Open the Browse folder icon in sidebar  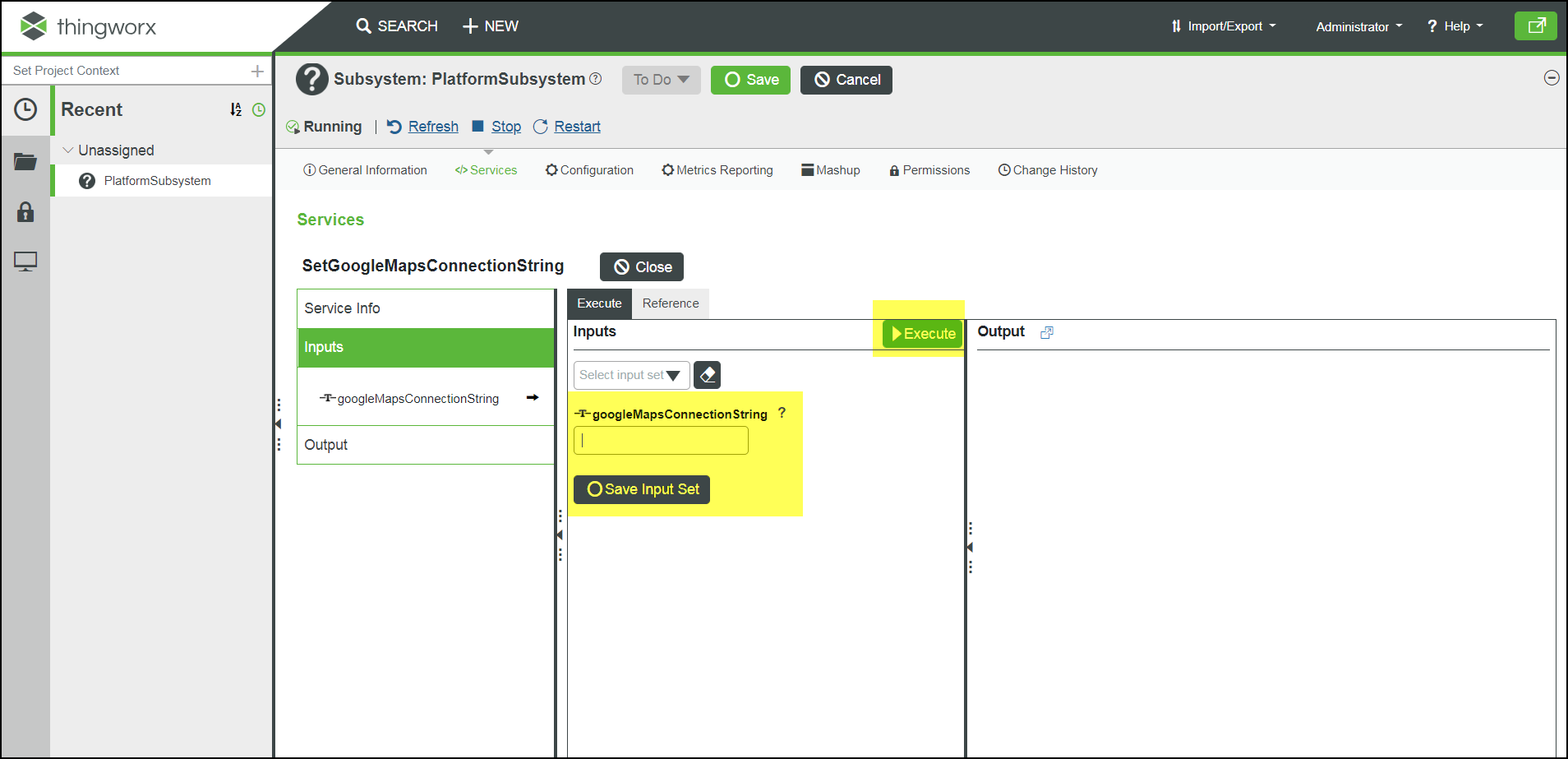click(25, 161)
